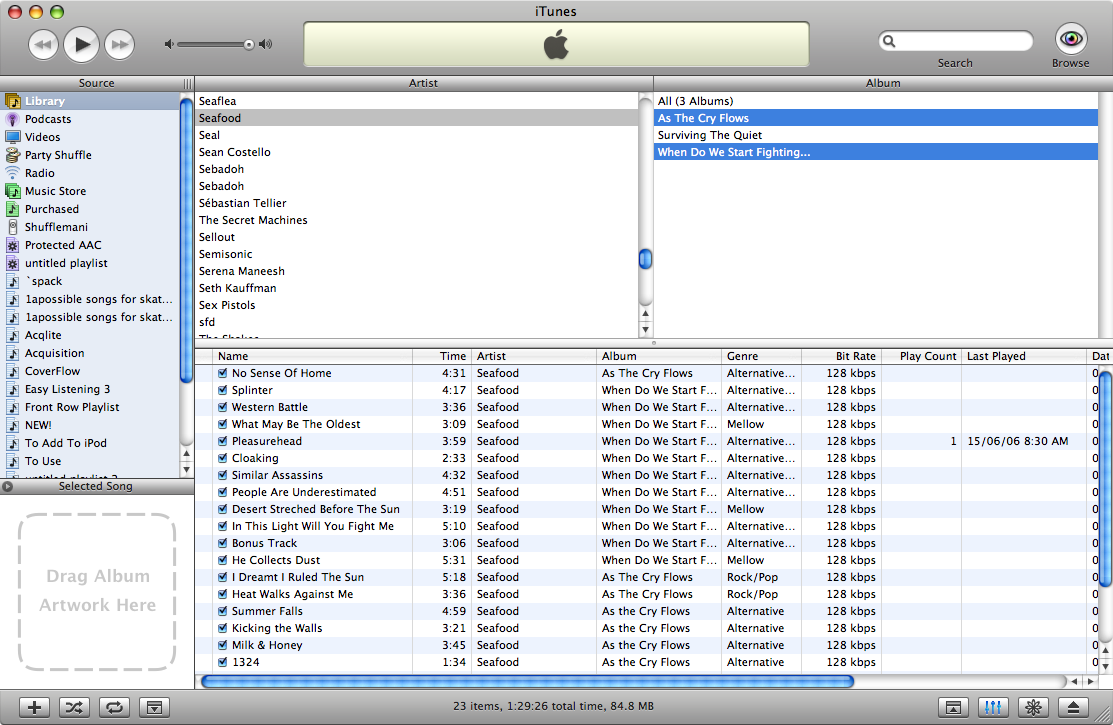Select the Heat Walks Against Me song
1113x725 pixels.
click(646, 594)
